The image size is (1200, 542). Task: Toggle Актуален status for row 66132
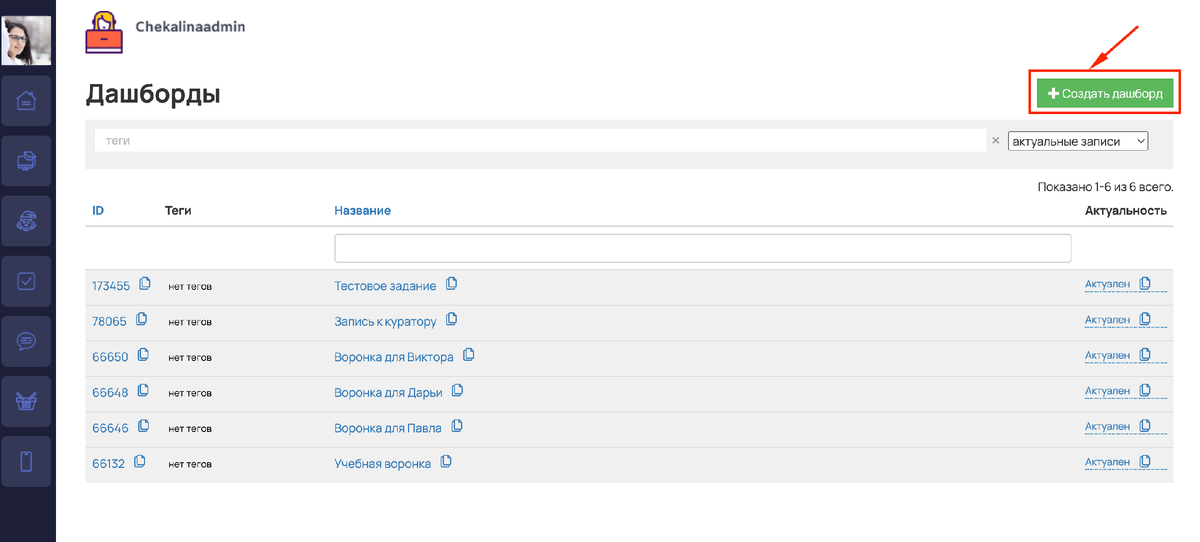pyautogui.click(x=1107, y=462)
